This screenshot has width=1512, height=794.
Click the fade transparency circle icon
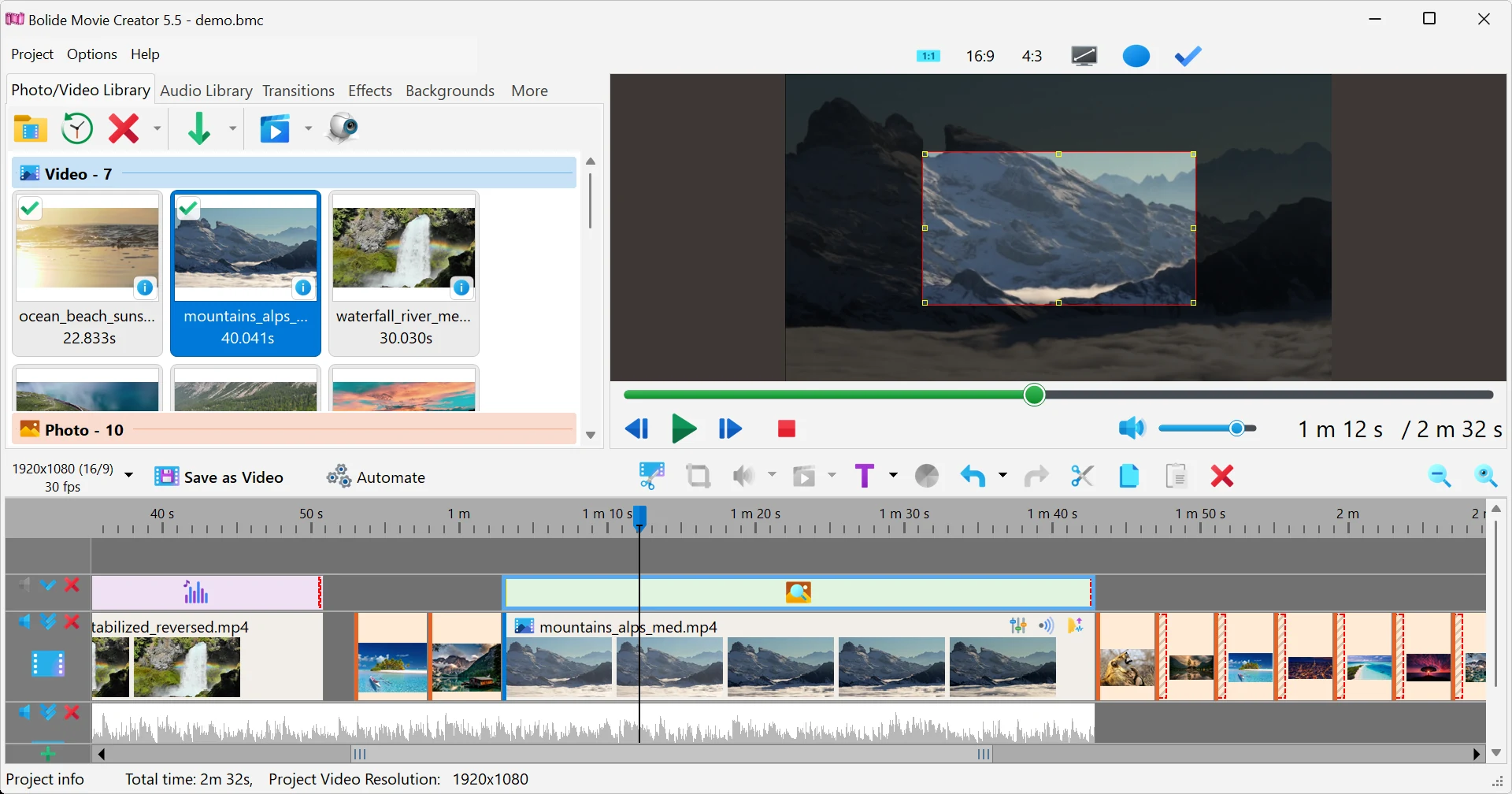click(x=927, y=476)
